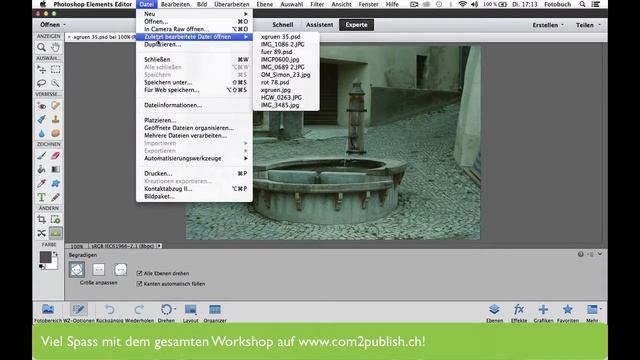Select the Spot Healing Brush tool
The width and height of the screenshot is (640, 360).
coord(56,105)
